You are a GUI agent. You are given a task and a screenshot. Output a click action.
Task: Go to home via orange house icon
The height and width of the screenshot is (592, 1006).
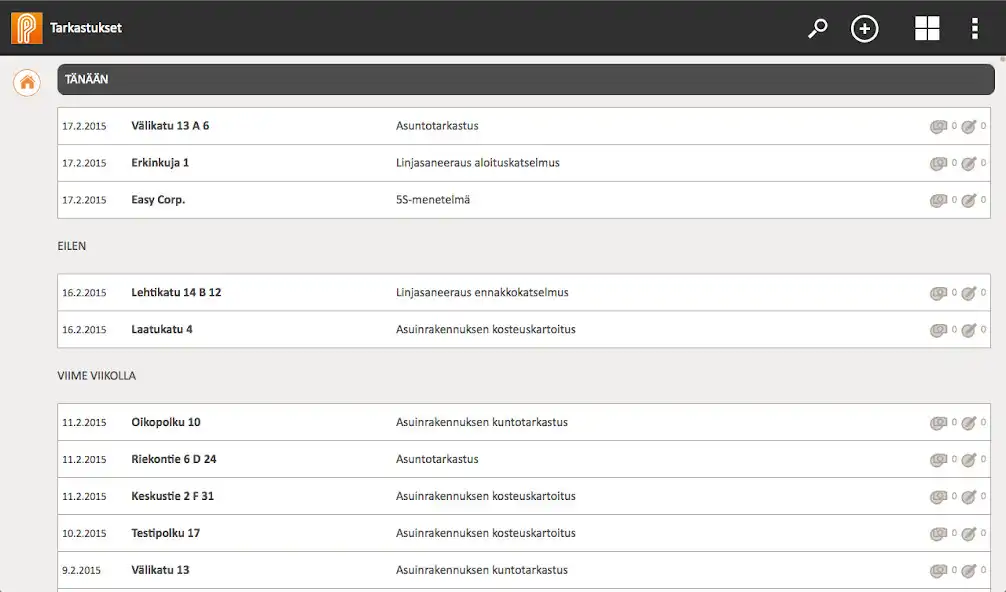click(27, 83)
